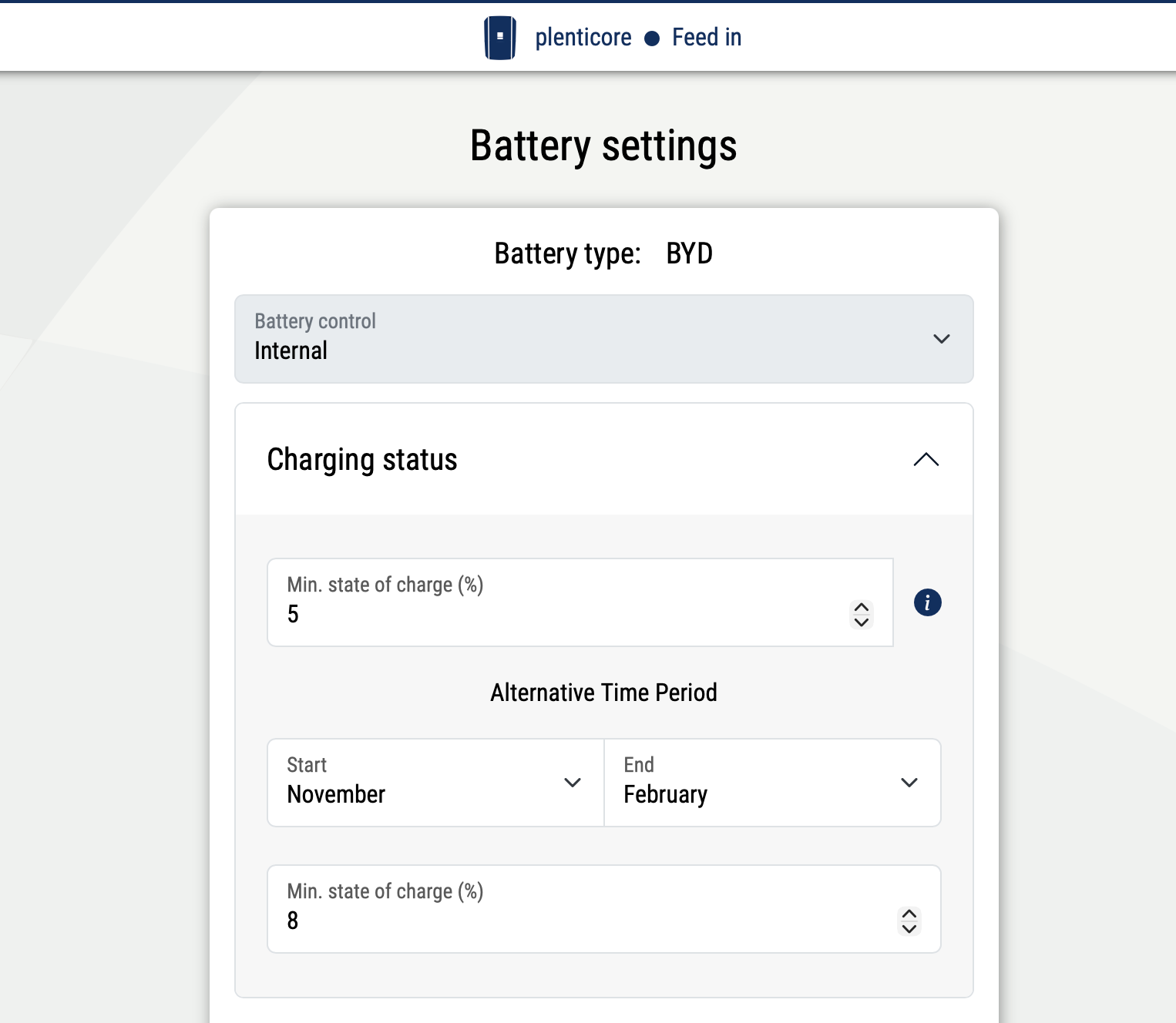This screenshot has height=1023, width=1176.
Task: Click the plenticore inverter device icon
Action: pyautogui.click(x=499, y=38)
